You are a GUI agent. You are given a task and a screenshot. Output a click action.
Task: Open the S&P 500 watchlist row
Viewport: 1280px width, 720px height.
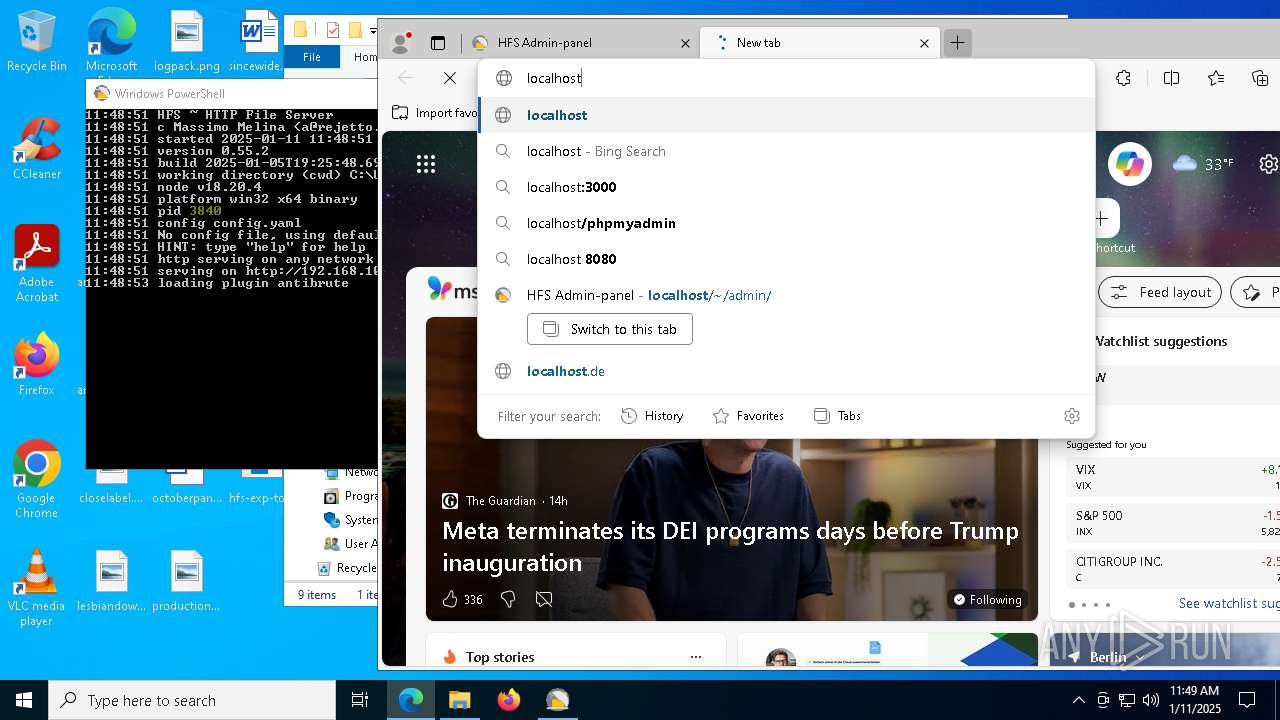1173,522
